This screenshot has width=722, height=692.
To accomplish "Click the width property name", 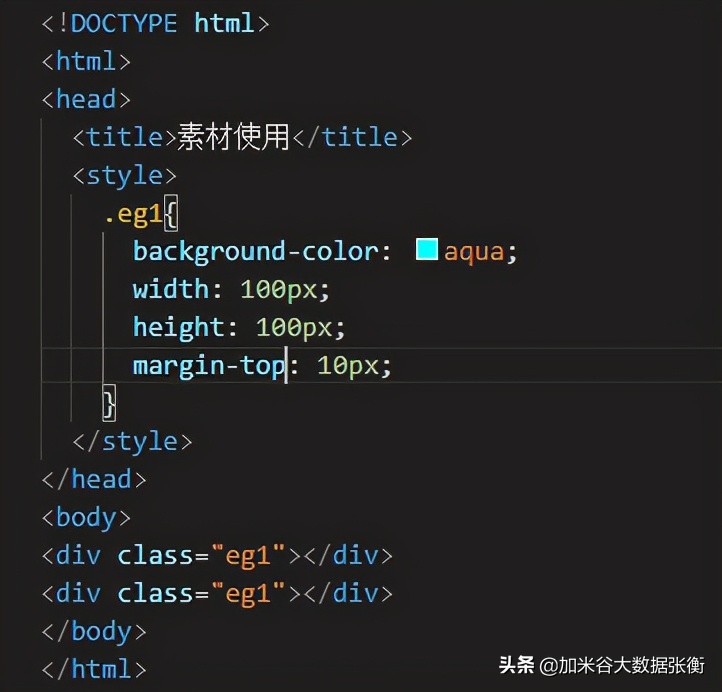I will tap(170, 289).
